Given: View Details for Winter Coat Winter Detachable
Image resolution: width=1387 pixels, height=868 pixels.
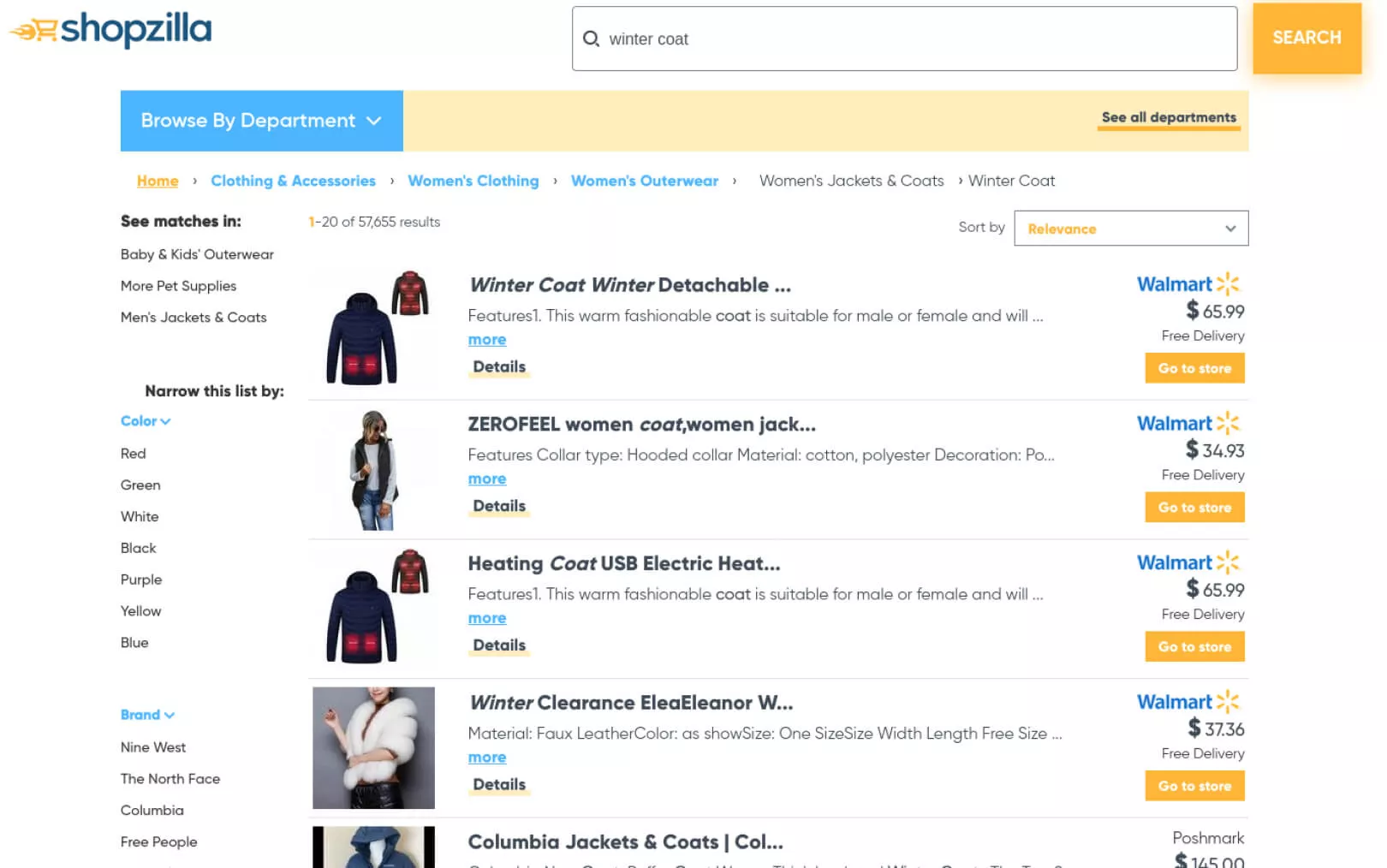Looking at the screenshot, I should 499,367.
